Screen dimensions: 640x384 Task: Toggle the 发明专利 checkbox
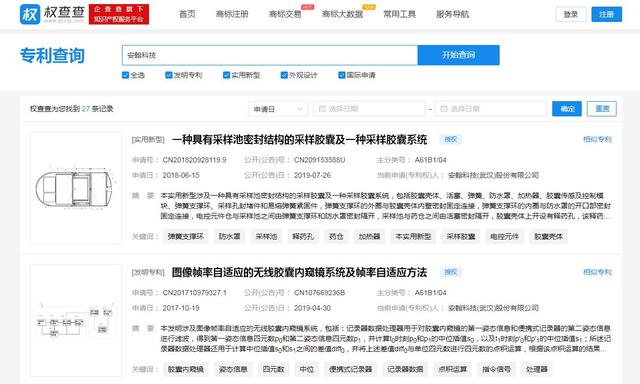click(169, 75)
